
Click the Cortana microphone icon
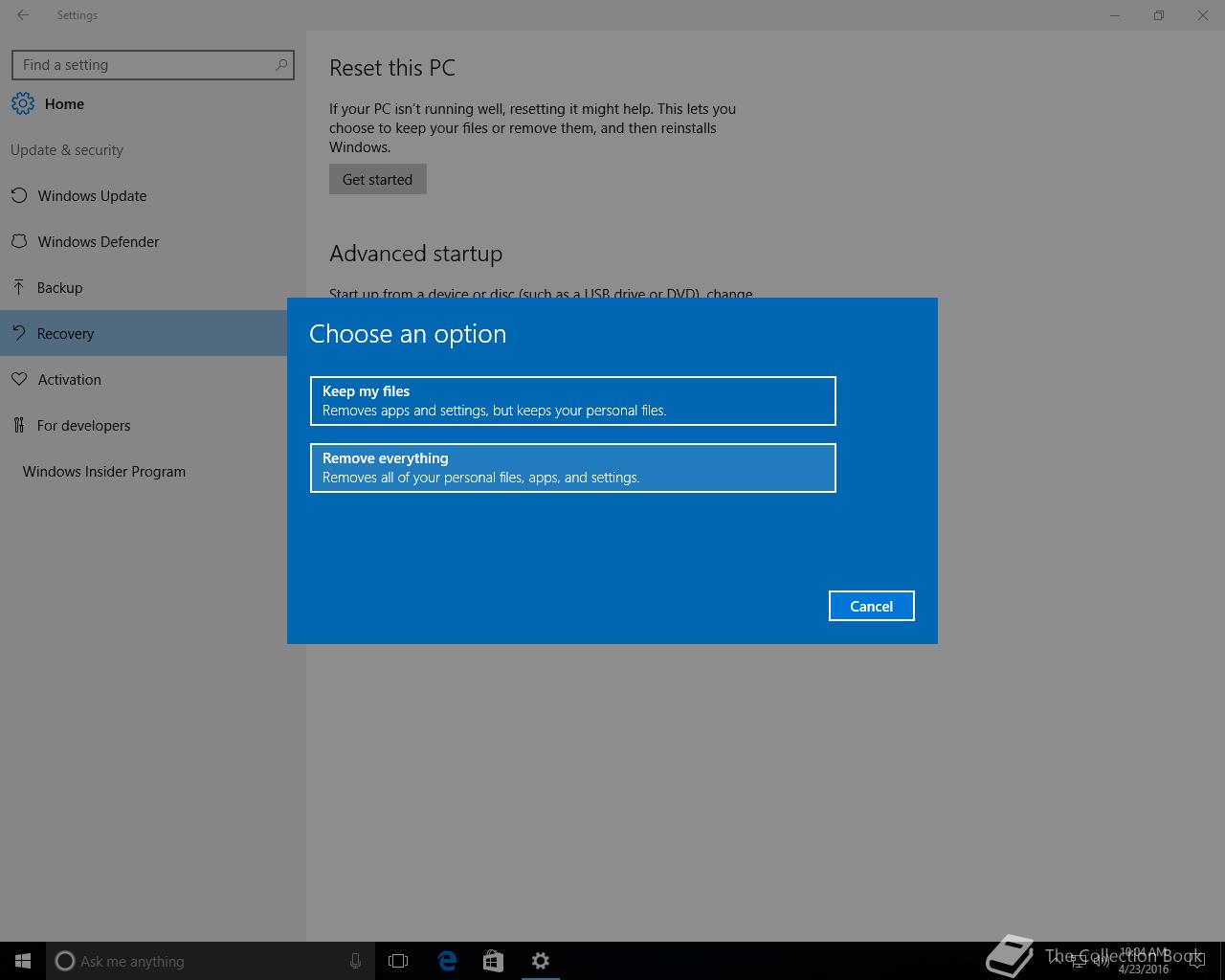(355, 961)
